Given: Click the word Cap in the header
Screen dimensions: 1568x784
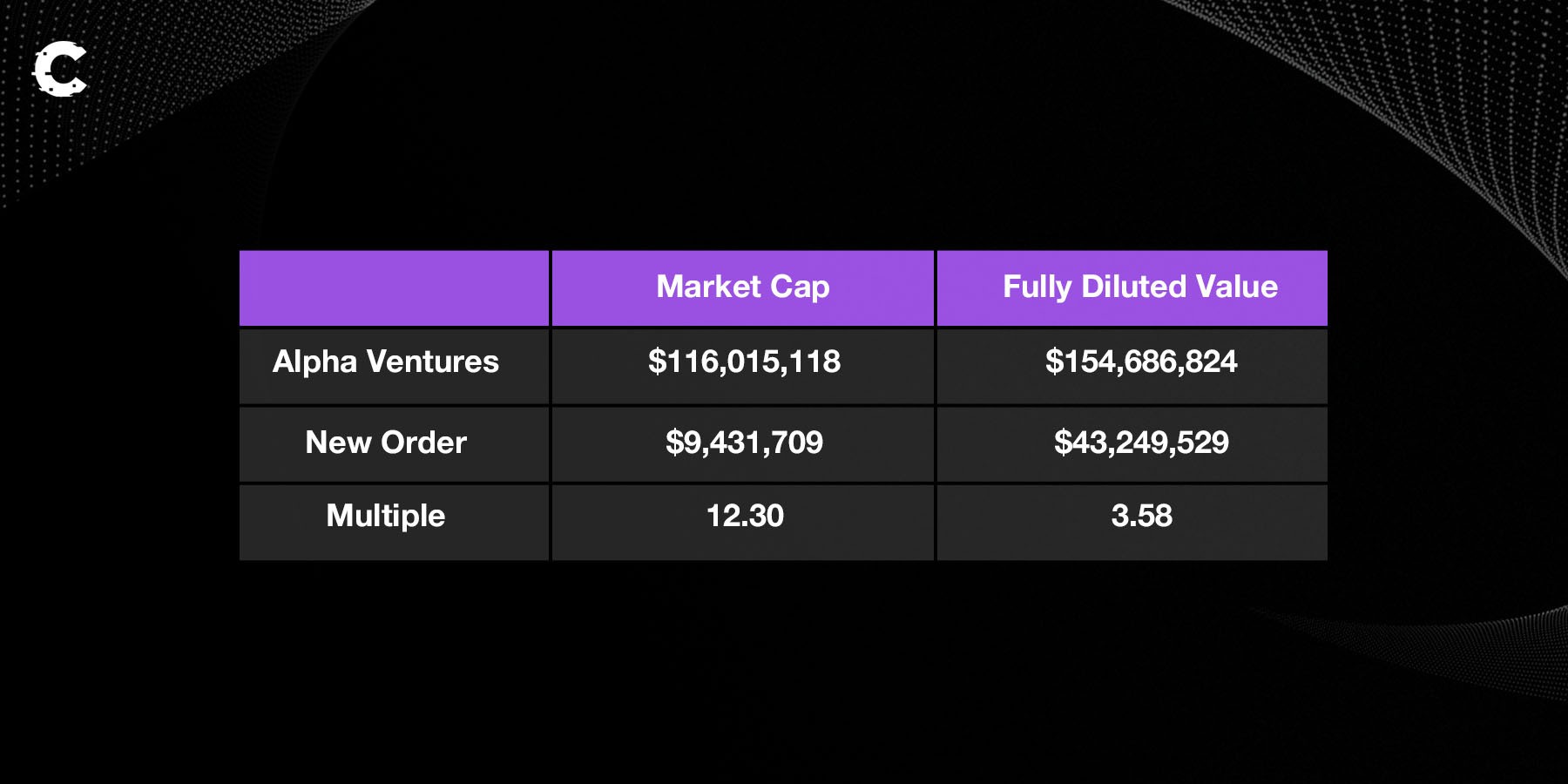Looking at the screenshot, I should (800, 287).
